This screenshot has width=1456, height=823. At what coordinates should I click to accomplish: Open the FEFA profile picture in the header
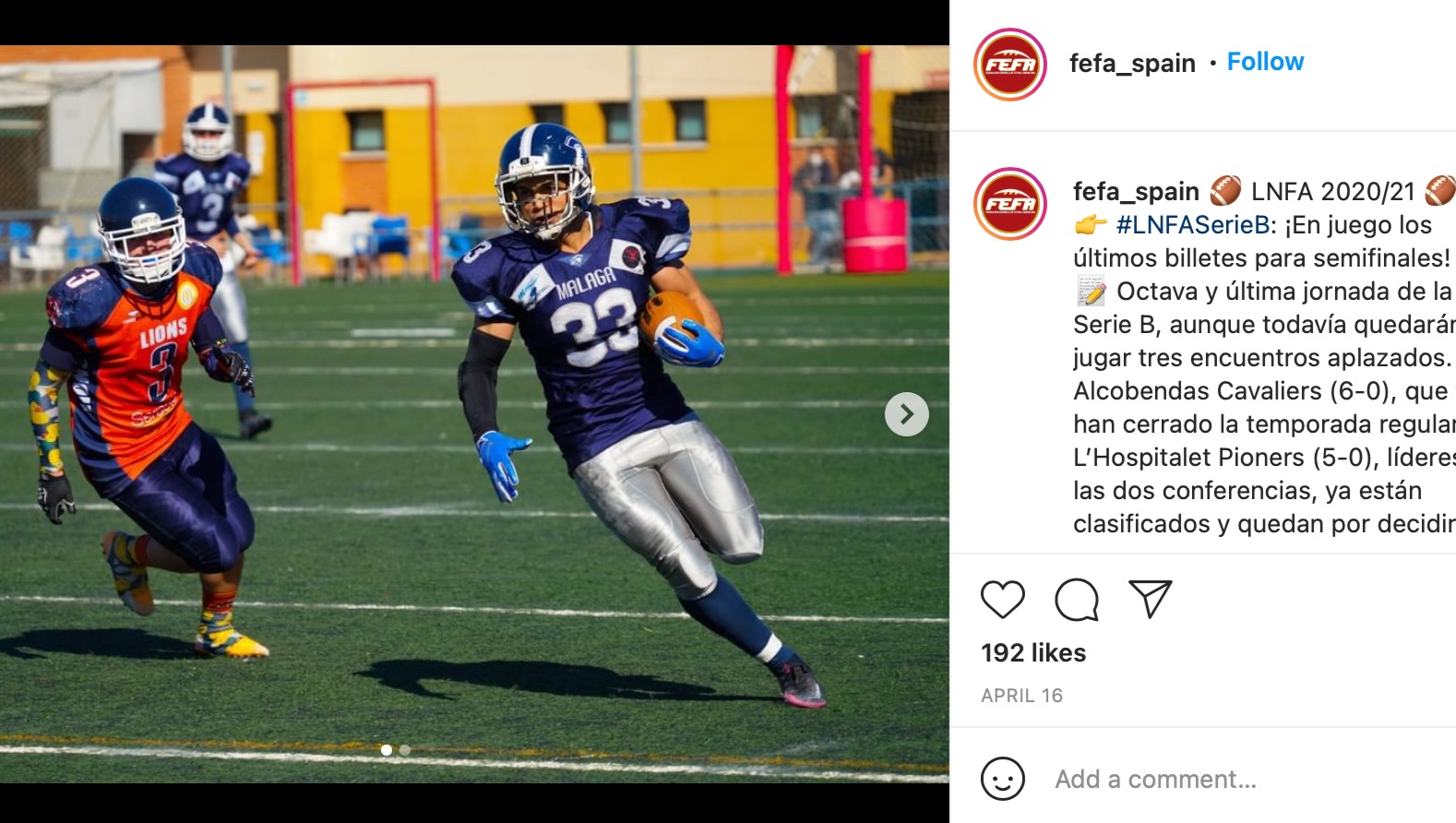(1010, 64)
